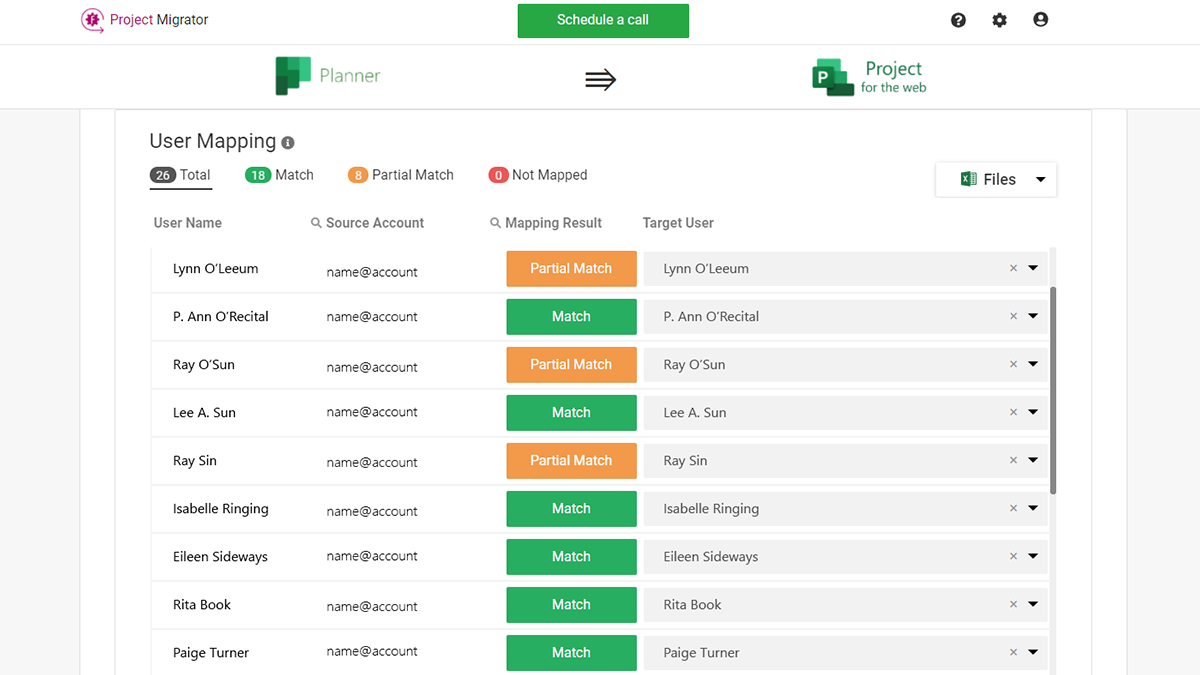Expand the Files export dropdown

(1040, 179)
